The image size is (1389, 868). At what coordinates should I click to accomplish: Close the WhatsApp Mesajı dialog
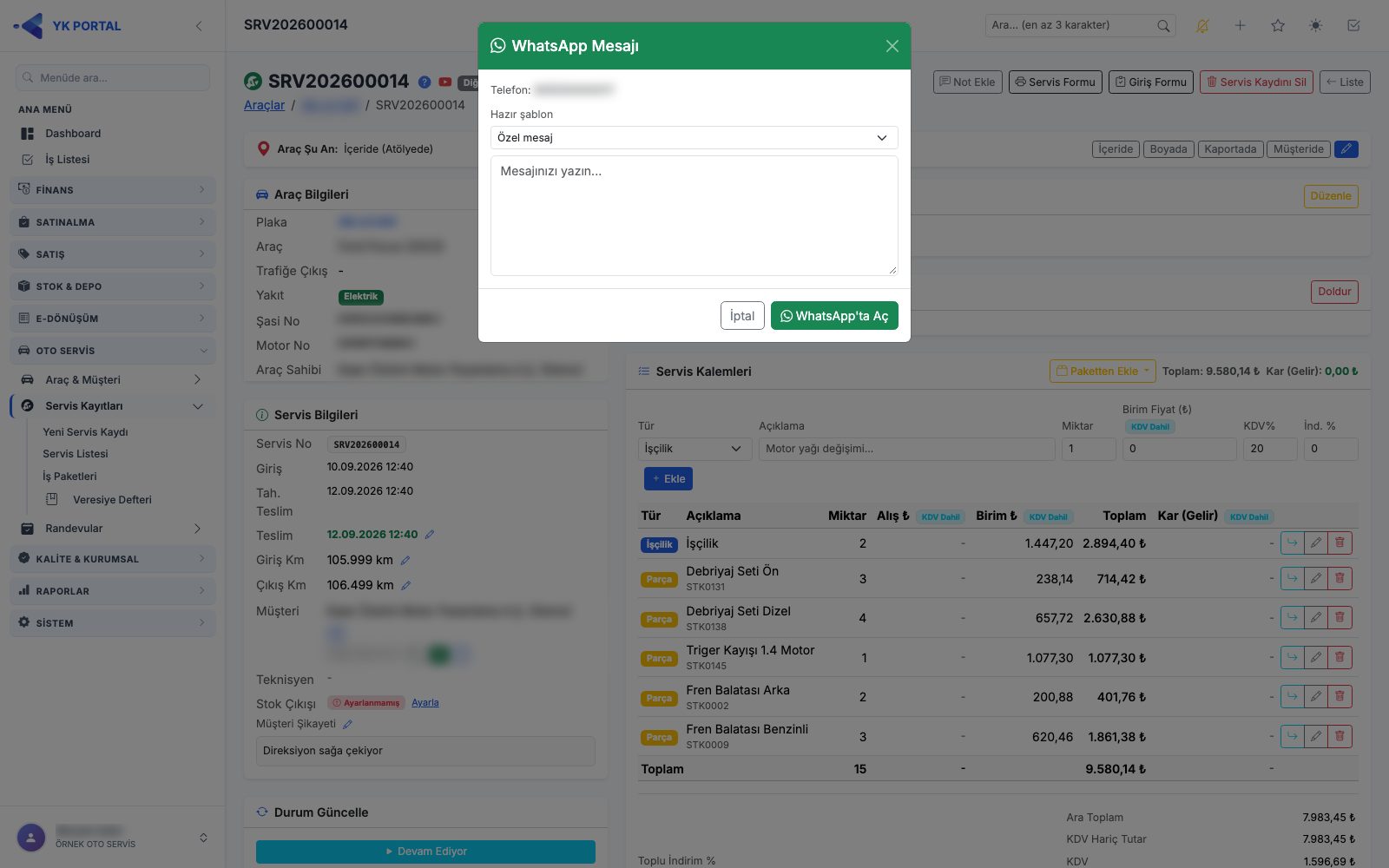(892, 46)
